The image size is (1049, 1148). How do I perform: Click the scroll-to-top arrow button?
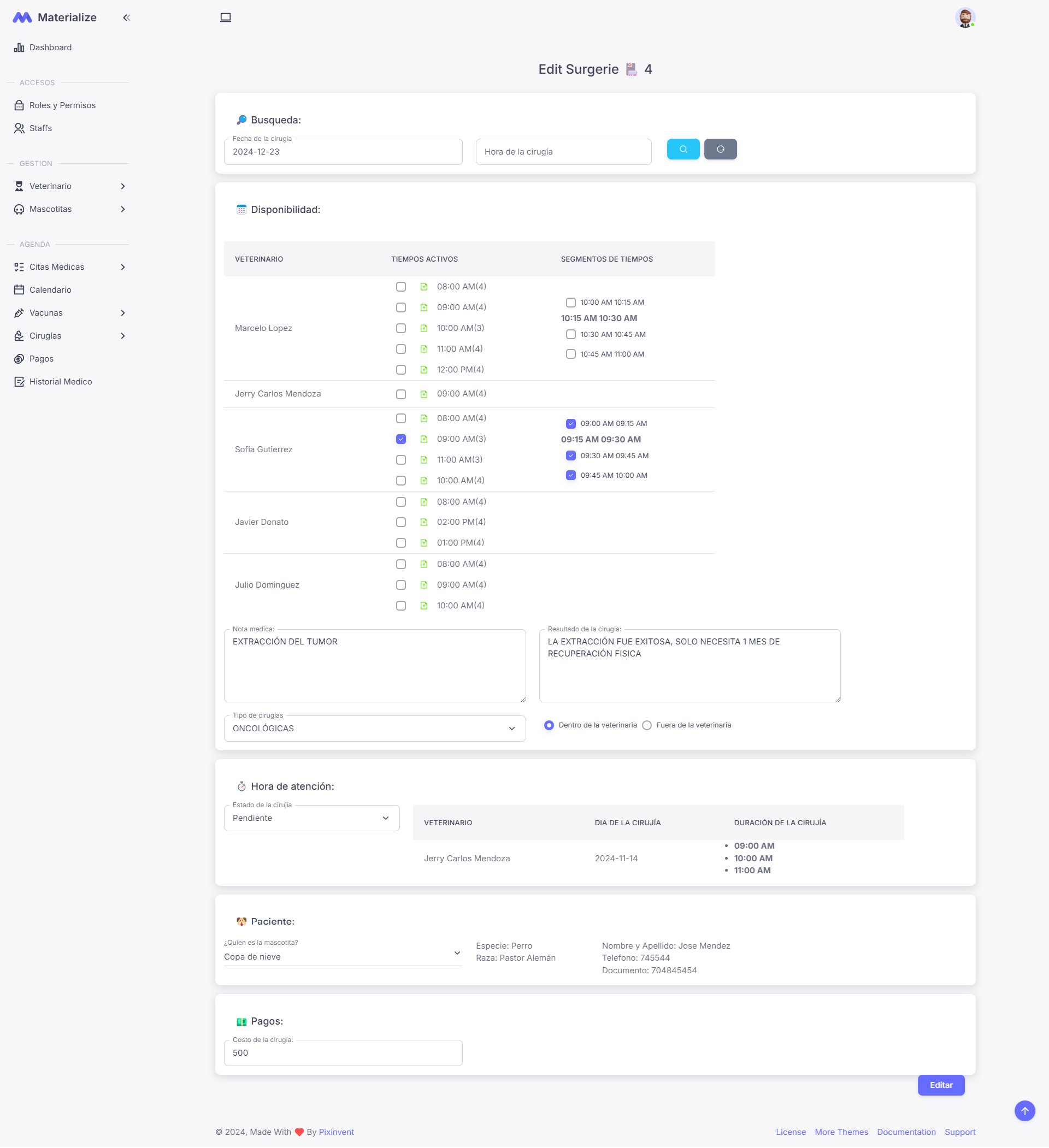pos(1024,1110)
